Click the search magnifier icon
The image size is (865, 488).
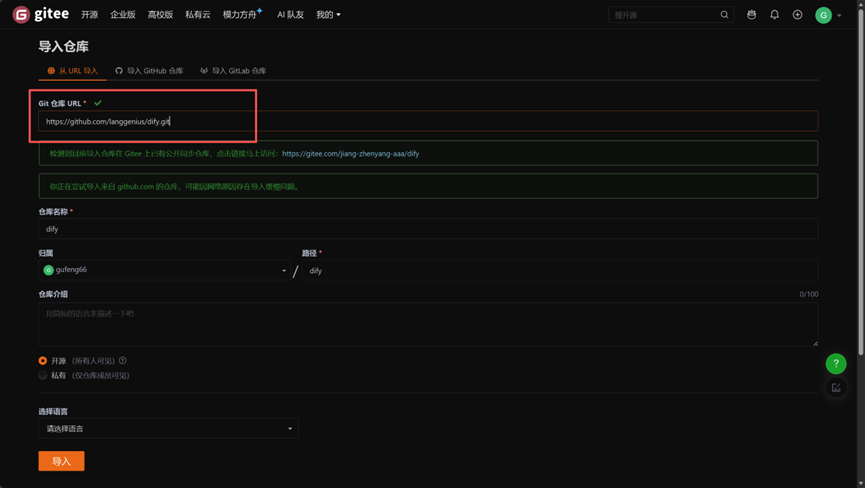724,15
